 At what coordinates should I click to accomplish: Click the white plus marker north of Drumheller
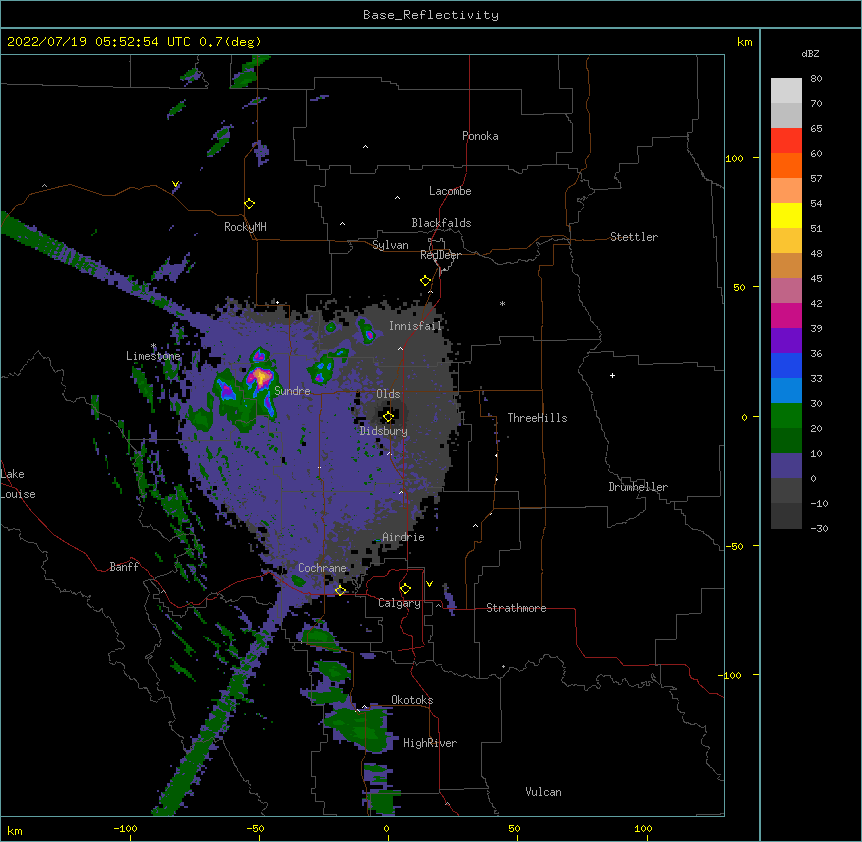(612, 375)
